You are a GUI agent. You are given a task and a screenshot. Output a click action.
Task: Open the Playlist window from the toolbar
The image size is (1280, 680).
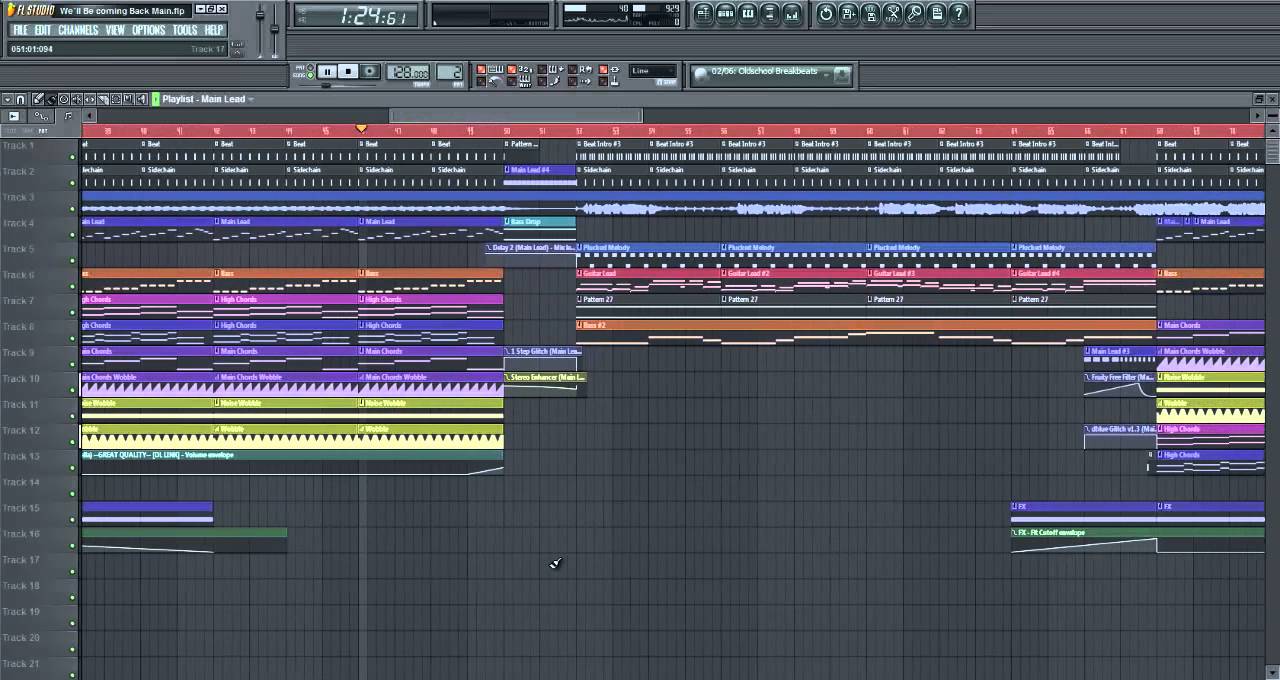pos(704,13)
